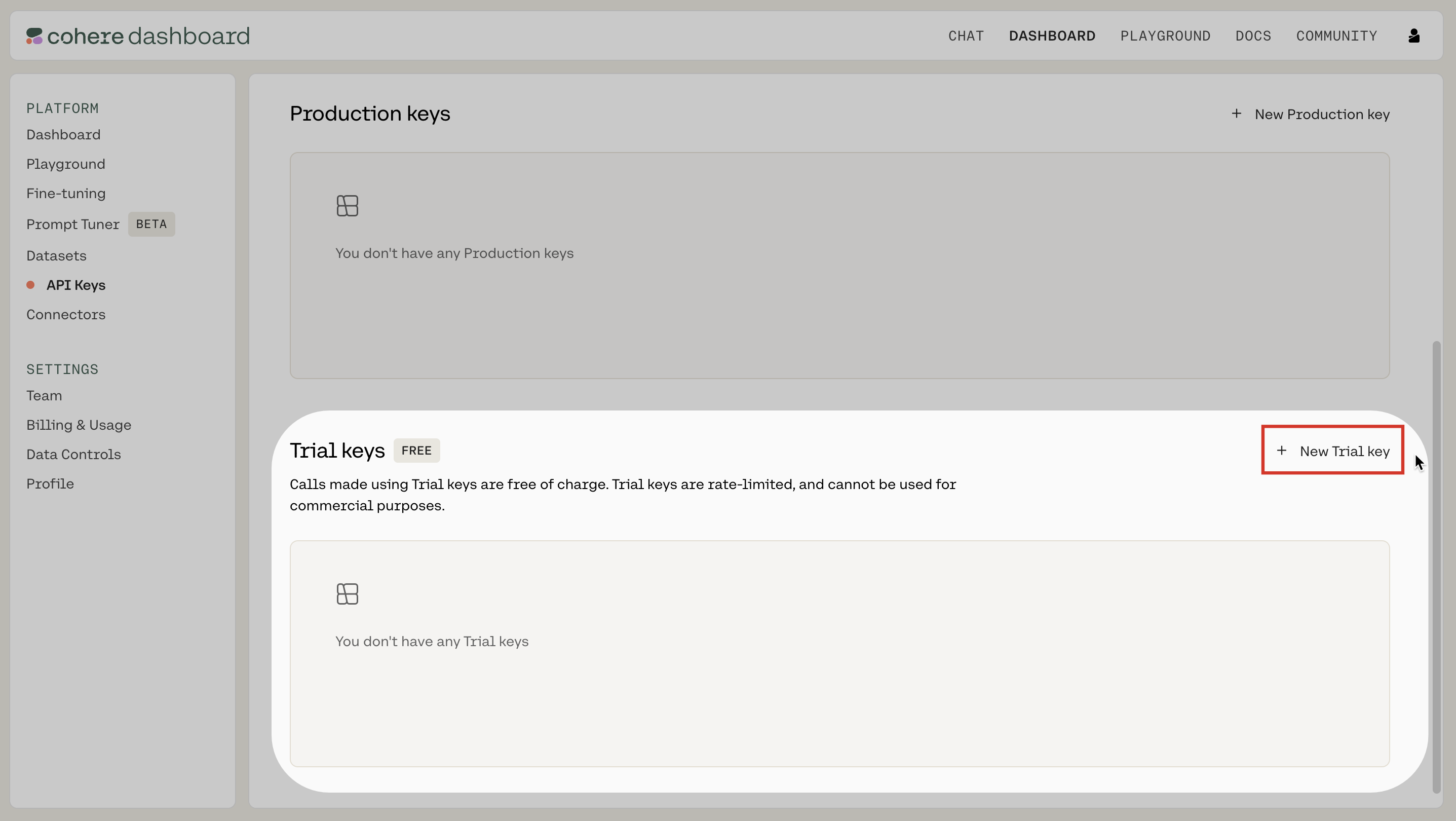Viewport: 1456px width, 821px height.
Task: Open the user profile icon in header
Action: (1413, 35)
